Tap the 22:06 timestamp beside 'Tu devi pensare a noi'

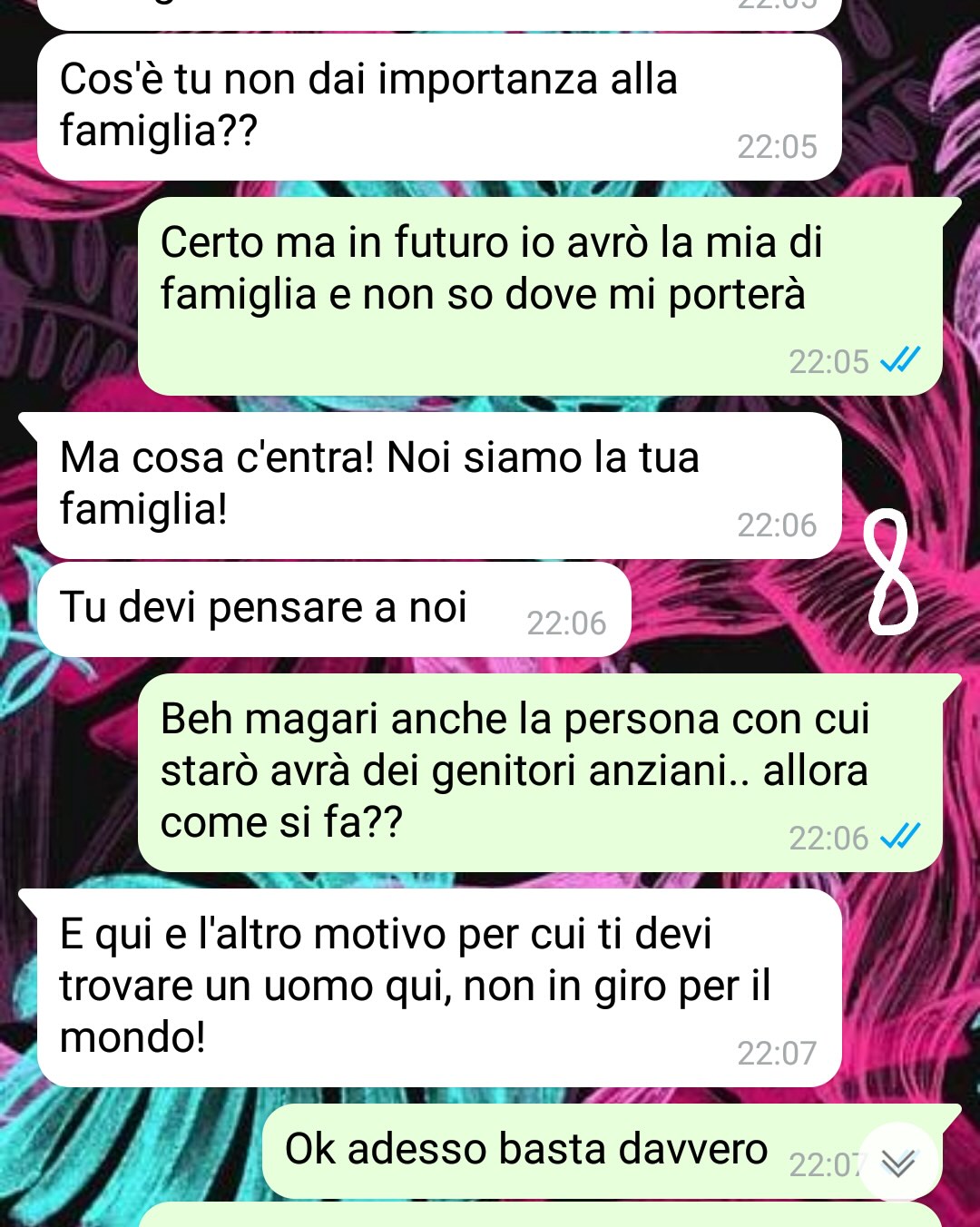(x=566, y=623)
